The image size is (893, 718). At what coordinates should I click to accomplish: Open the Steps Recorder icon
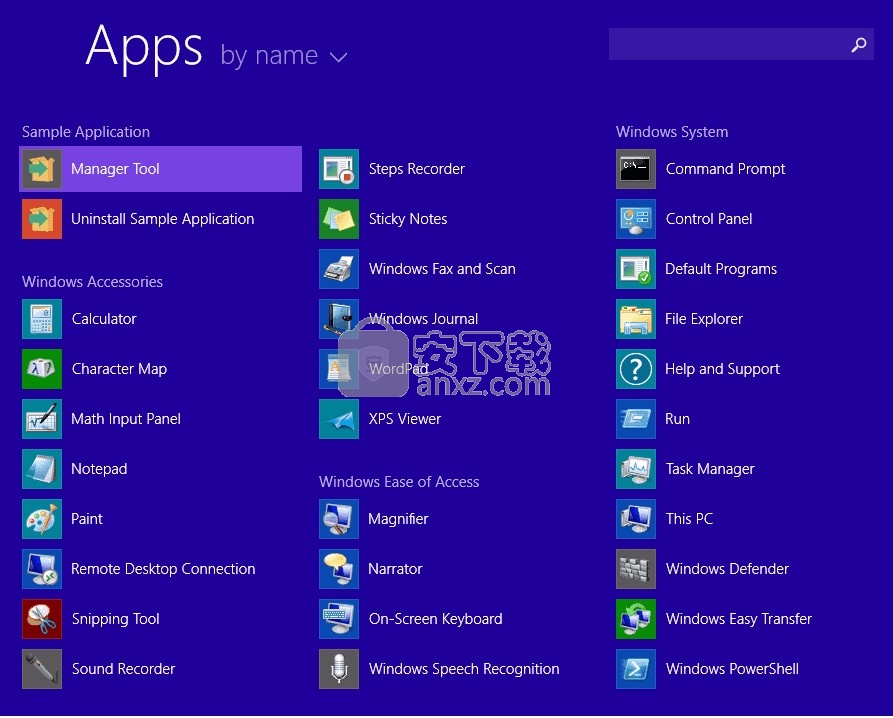(x=339, y=169)
